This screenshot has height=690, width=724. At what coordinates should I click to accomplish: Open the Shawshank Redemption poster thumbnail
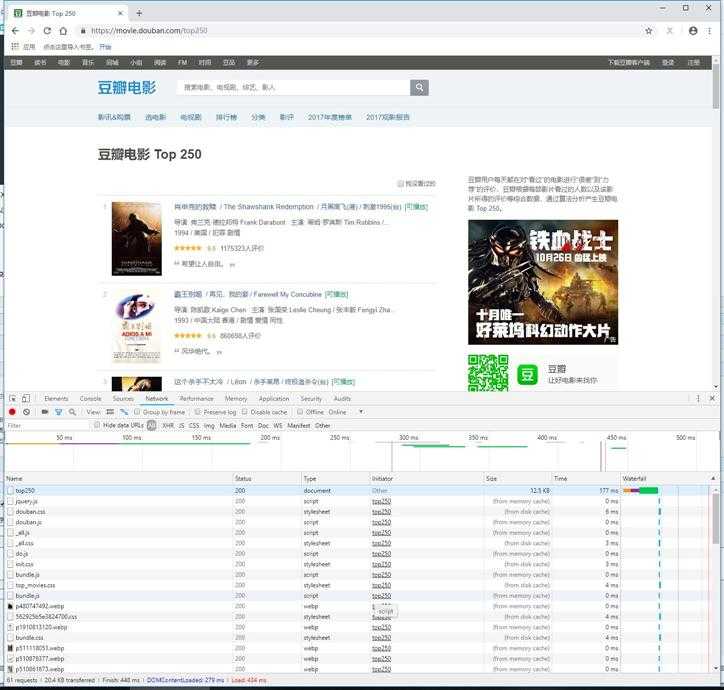137,239
